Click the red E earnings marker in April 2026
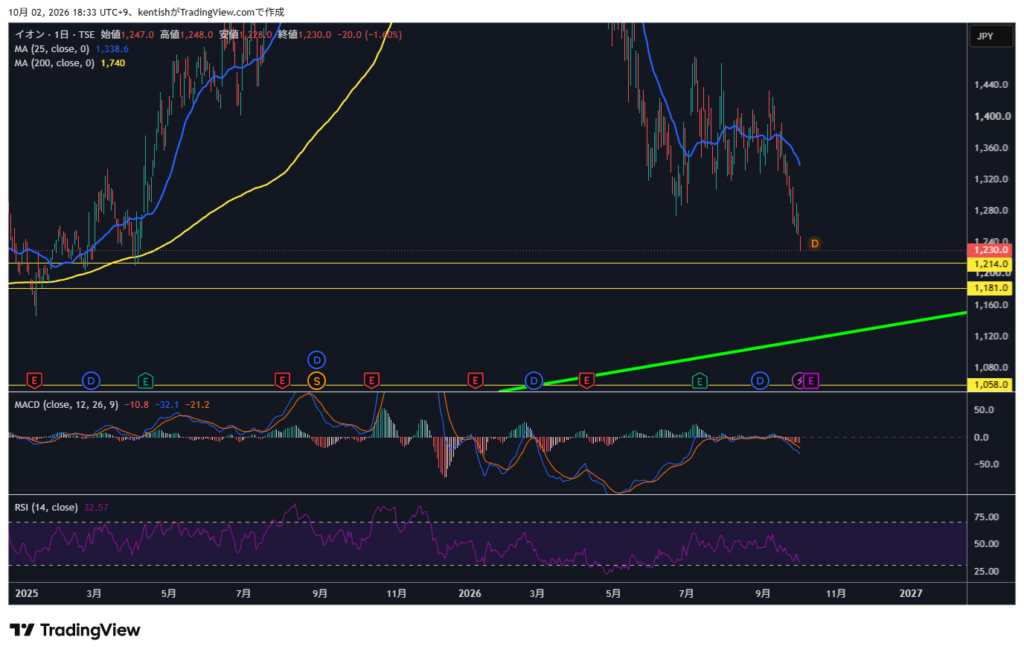The height and width of the screenshot is (655, 1024). pos(586,380)
